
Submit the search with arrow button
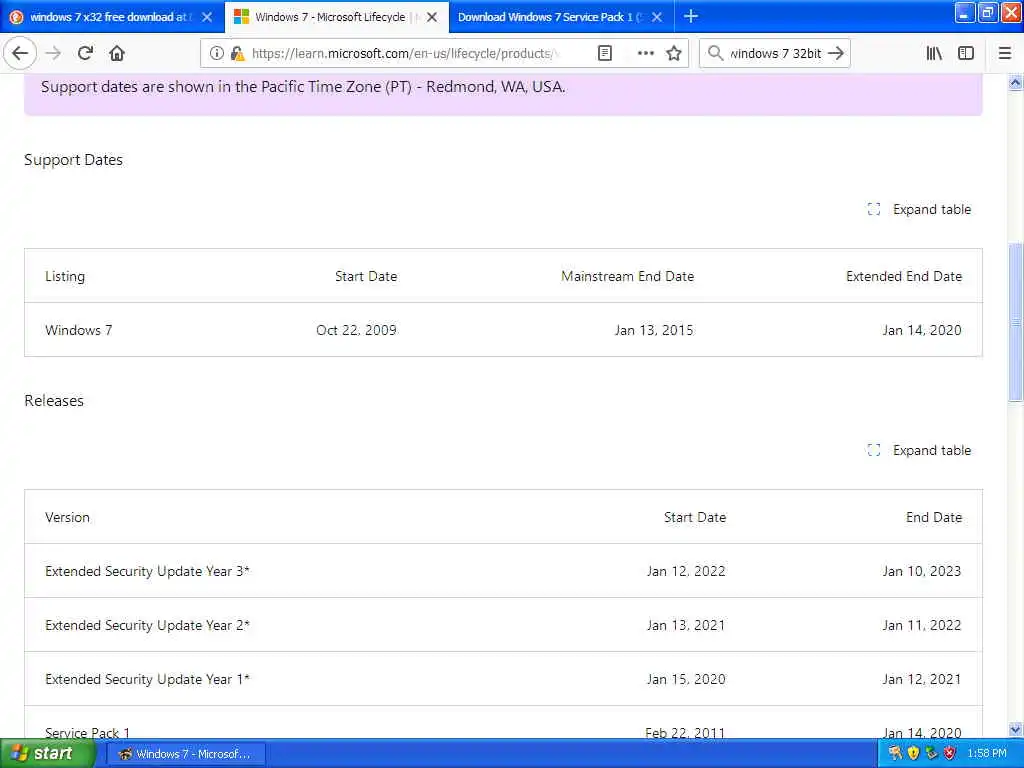tap(836, 54)
